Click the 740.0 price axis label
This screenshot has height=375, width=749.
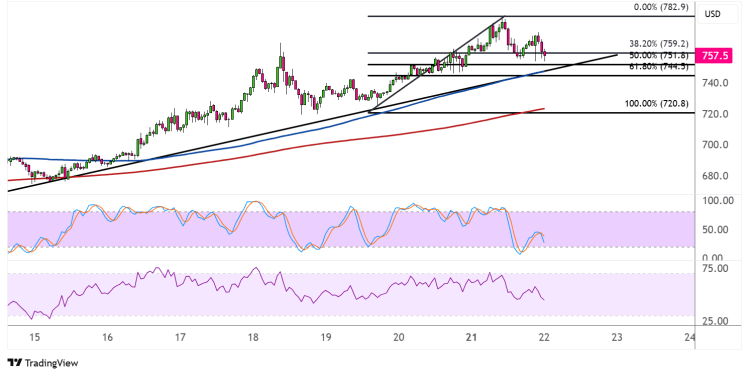click(716, 83)
